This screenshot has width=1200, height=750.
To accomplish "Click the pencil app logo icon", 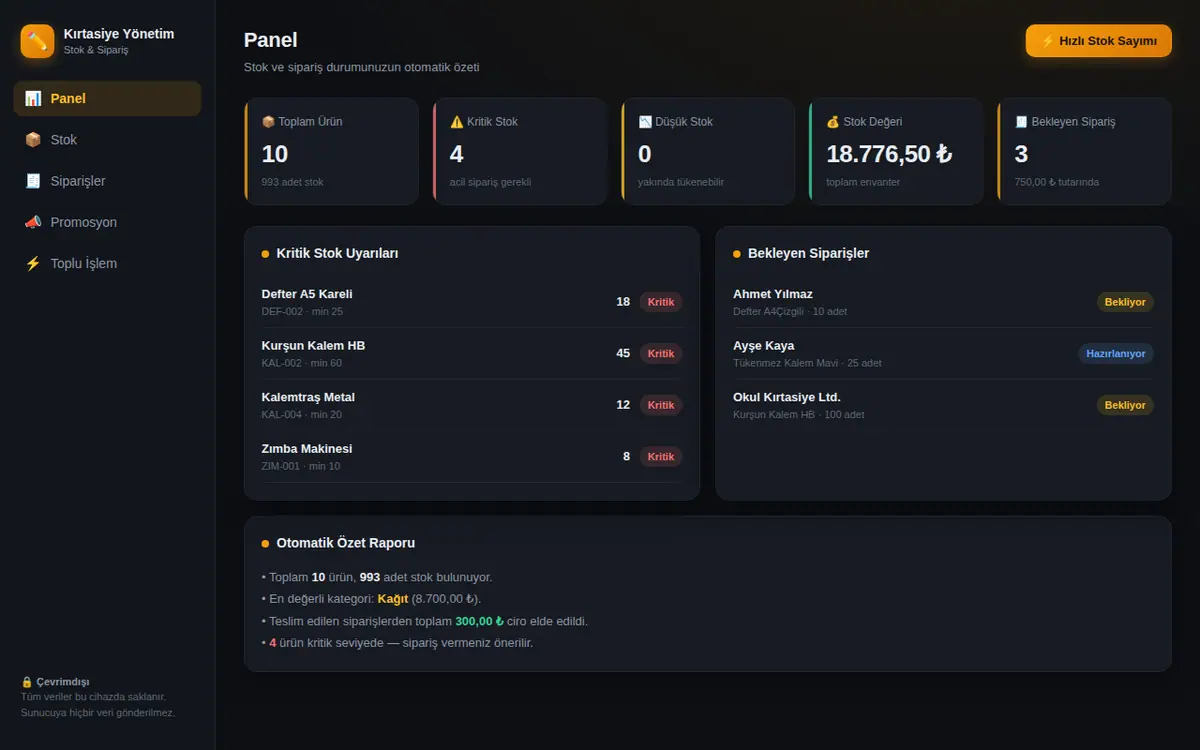I will click(x=37, y=41).
